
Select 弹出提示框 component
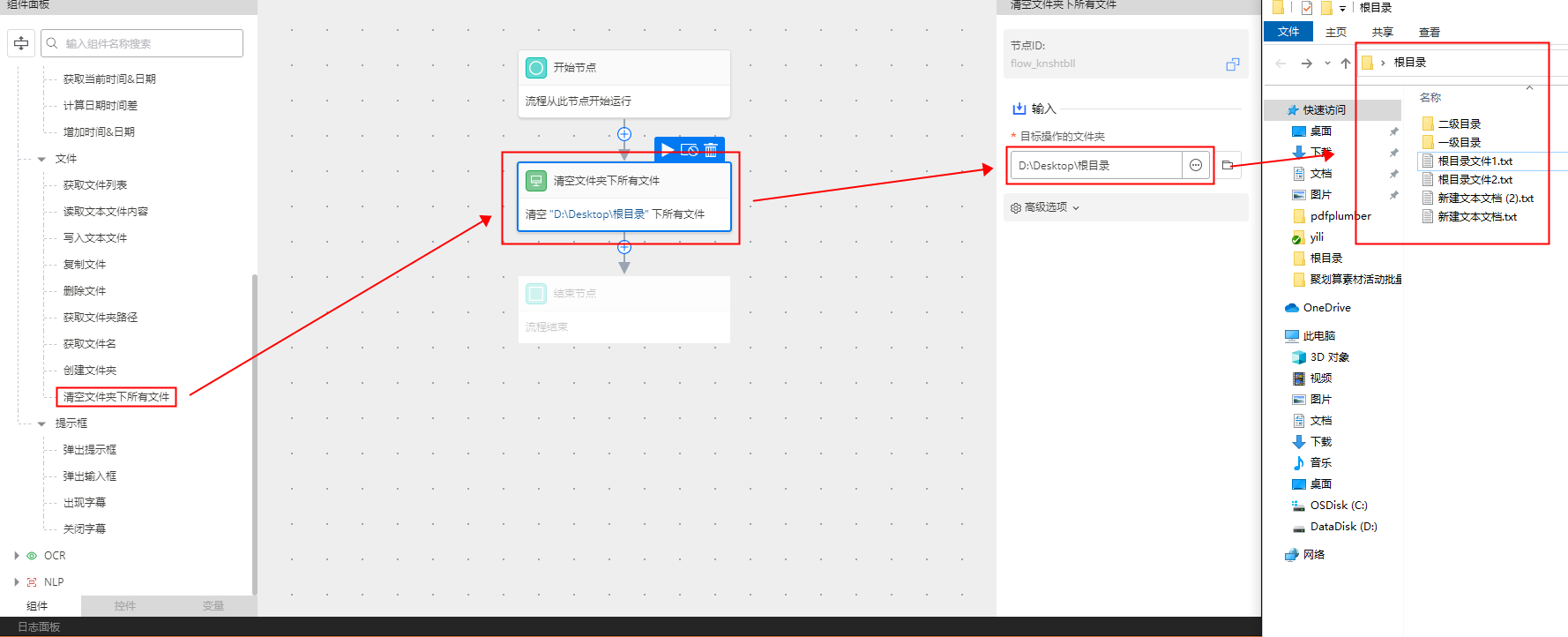click(90, 450)
